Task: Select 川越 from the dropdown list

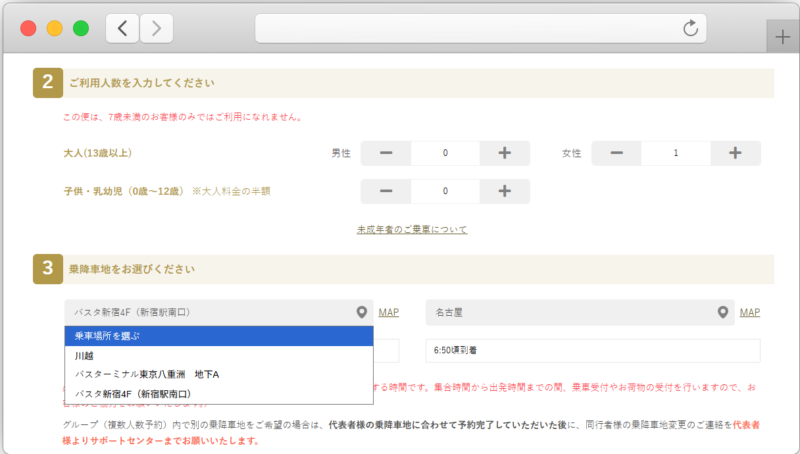Action: [219, 356]
